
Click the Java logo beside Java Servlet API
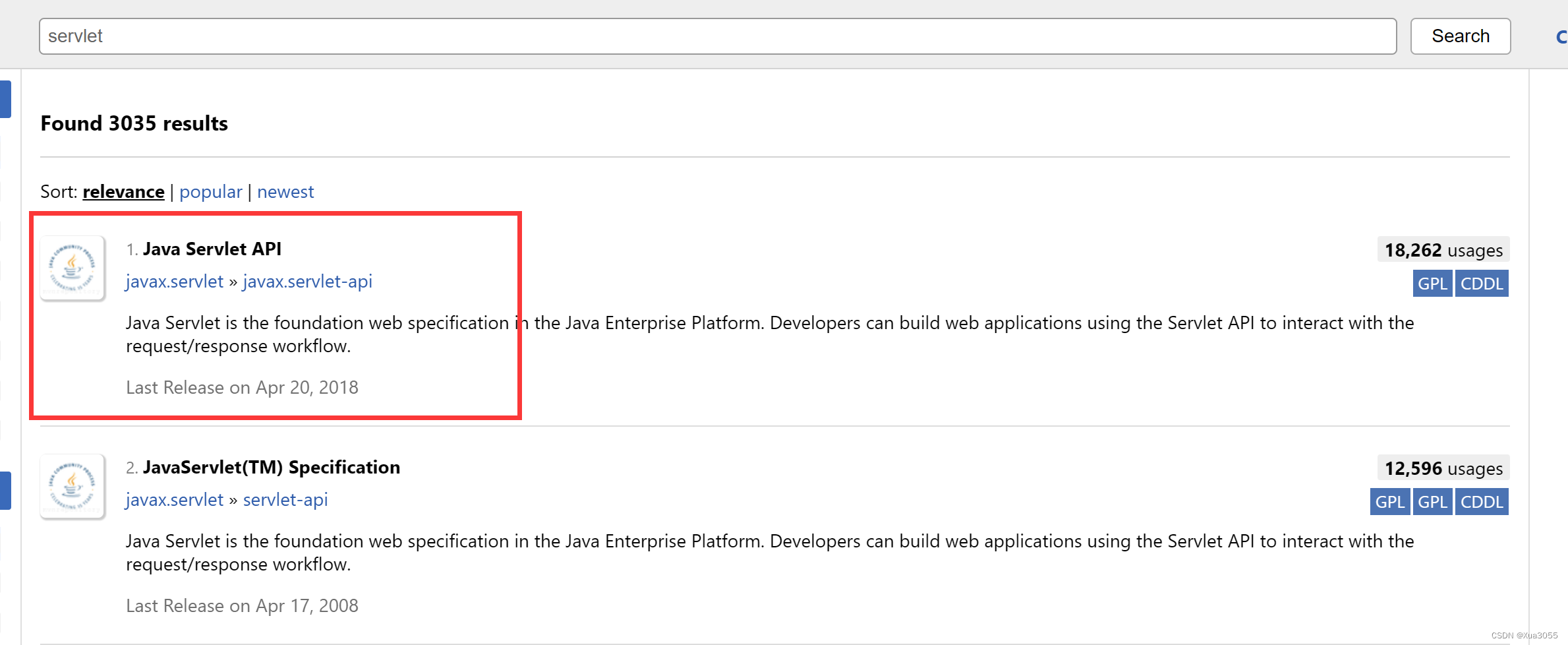pyautogui.click(x=73, y=268)
